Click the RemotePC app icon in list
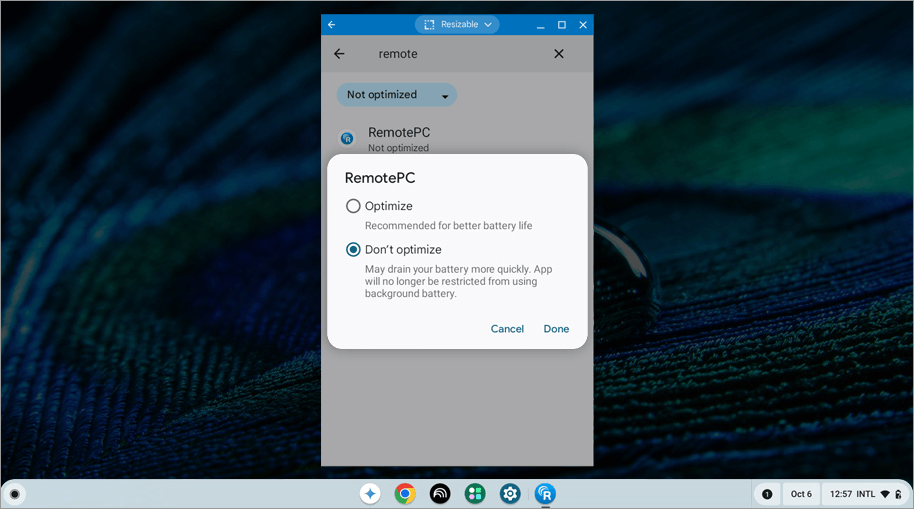 click(347, 139)
